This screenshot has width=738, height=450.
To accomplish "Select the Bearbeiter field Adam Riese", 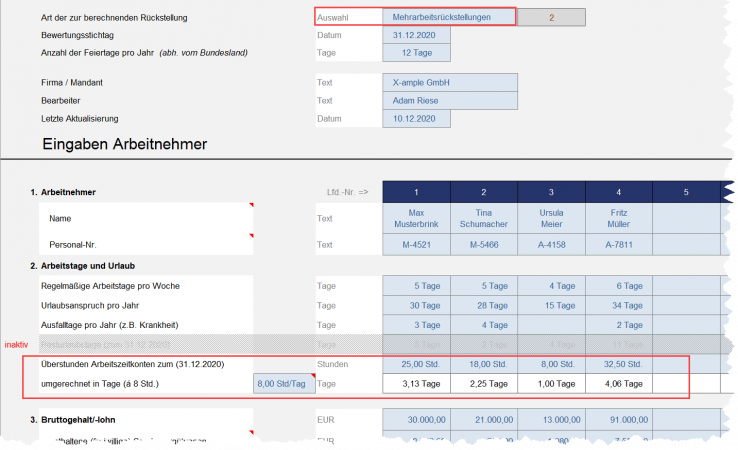I will point(449,100).
